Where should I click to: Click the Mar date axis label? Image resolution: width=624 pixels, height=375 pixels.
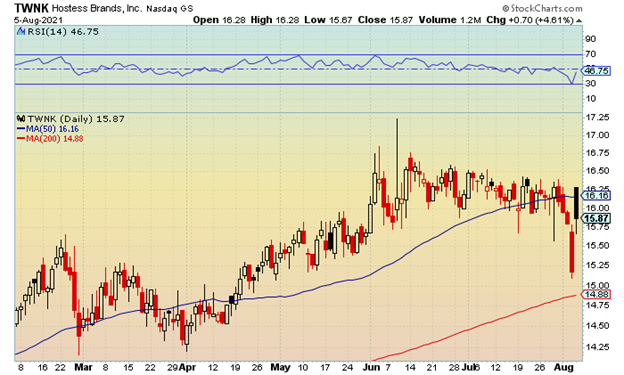83,367
